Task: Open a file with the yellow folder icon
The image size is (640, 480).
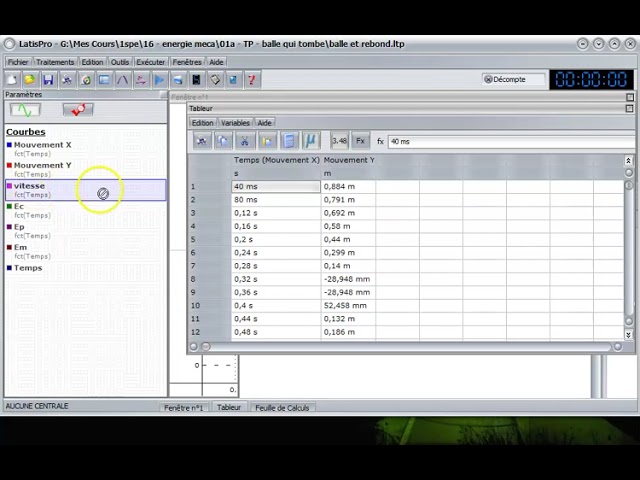Action: [x=30, y=80]
